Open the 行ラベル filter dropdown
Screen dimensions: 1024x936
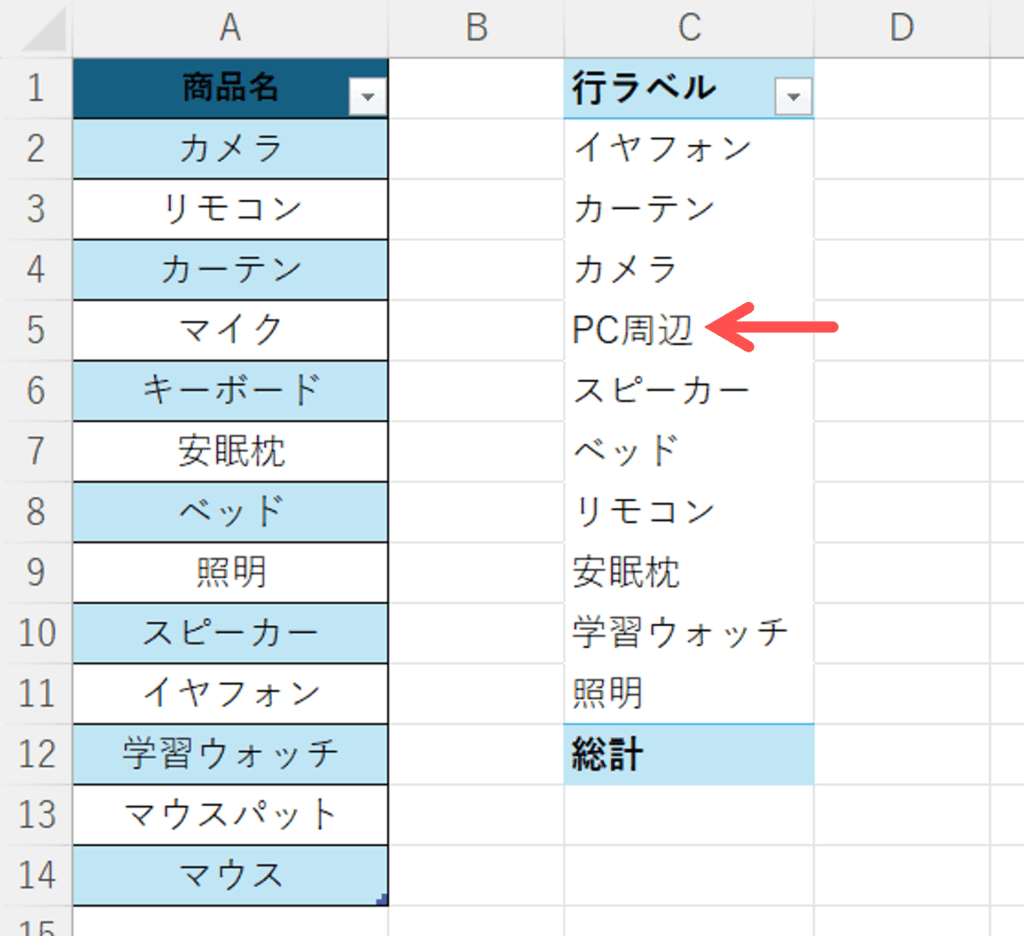[794, 97]
